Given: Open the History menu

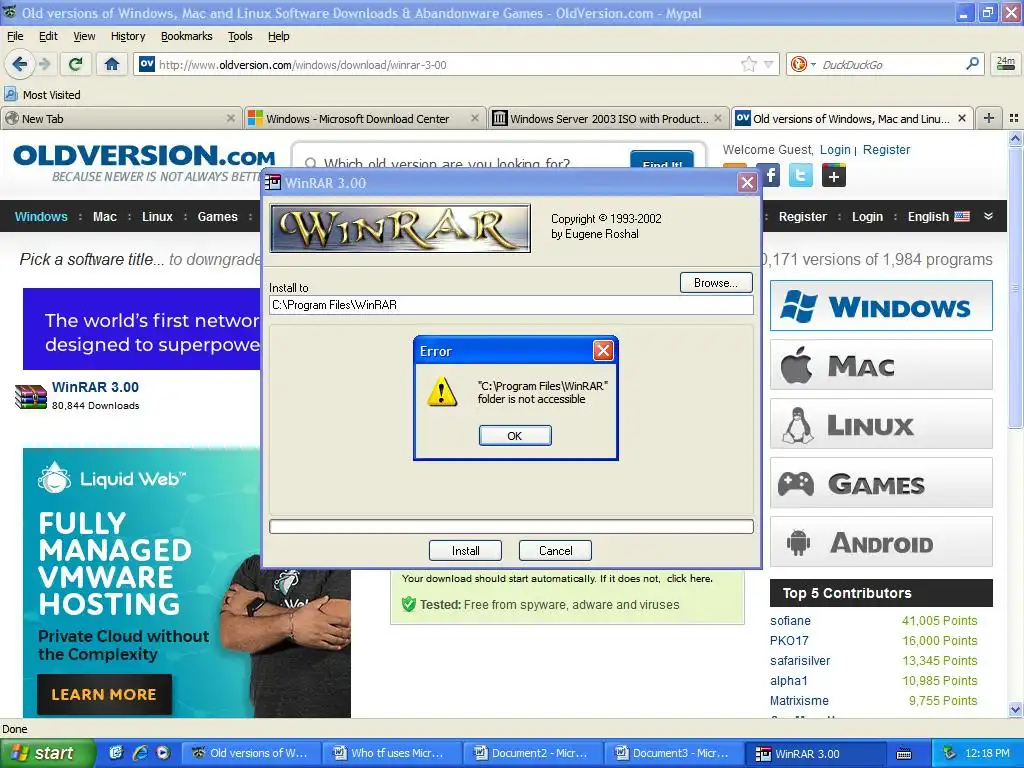Looking at the screenshot, I should (128, 36).
